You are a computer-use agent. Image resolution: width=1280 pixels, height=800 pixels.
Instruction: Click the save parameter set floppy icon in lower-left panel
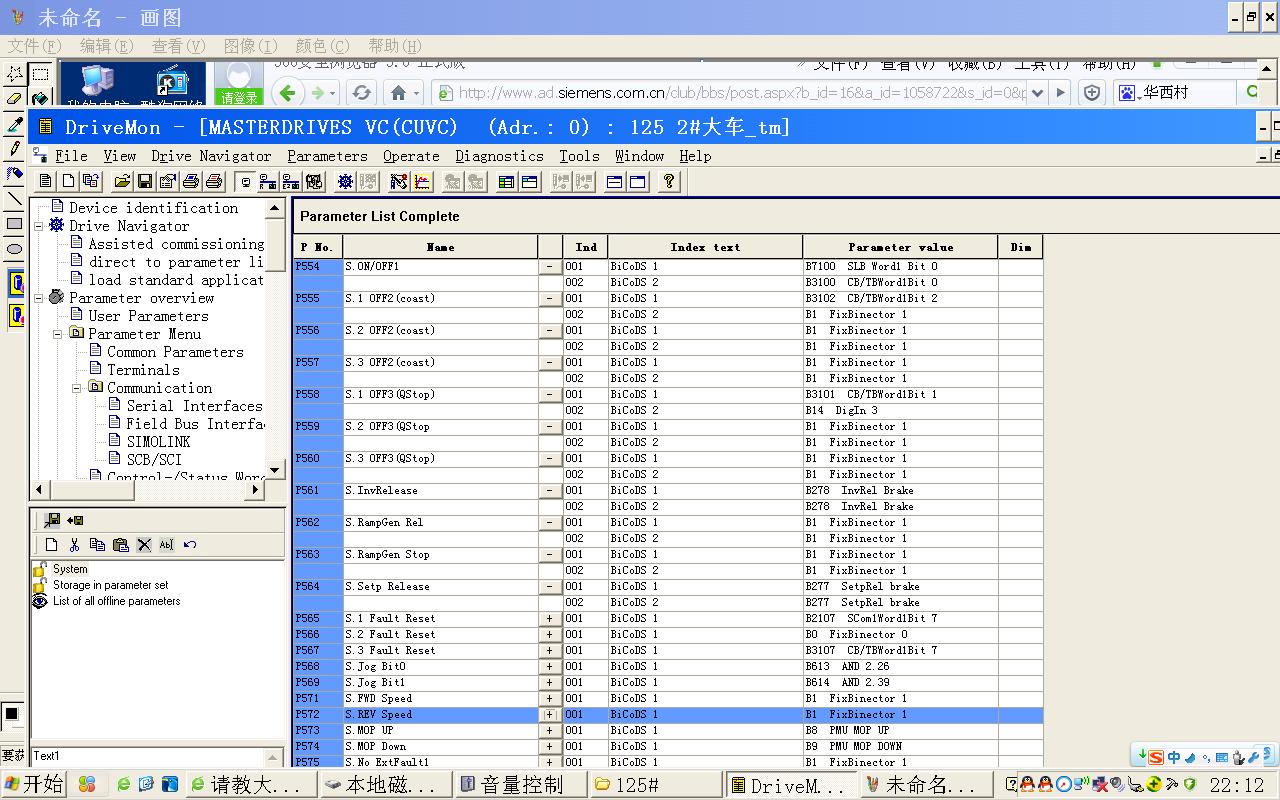click(x=52, y=520)
